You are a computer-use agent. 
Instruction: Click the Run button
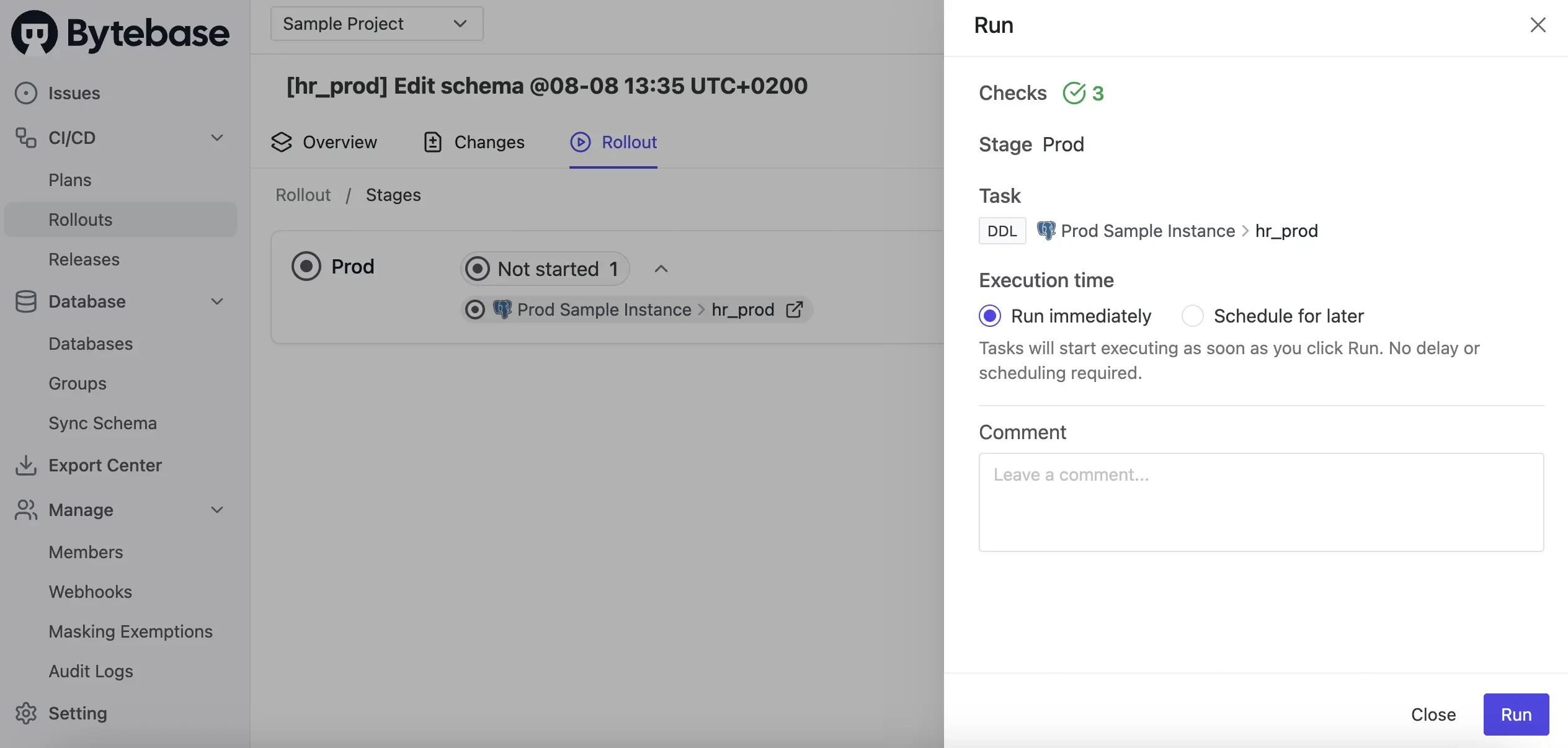point(1515,714)
